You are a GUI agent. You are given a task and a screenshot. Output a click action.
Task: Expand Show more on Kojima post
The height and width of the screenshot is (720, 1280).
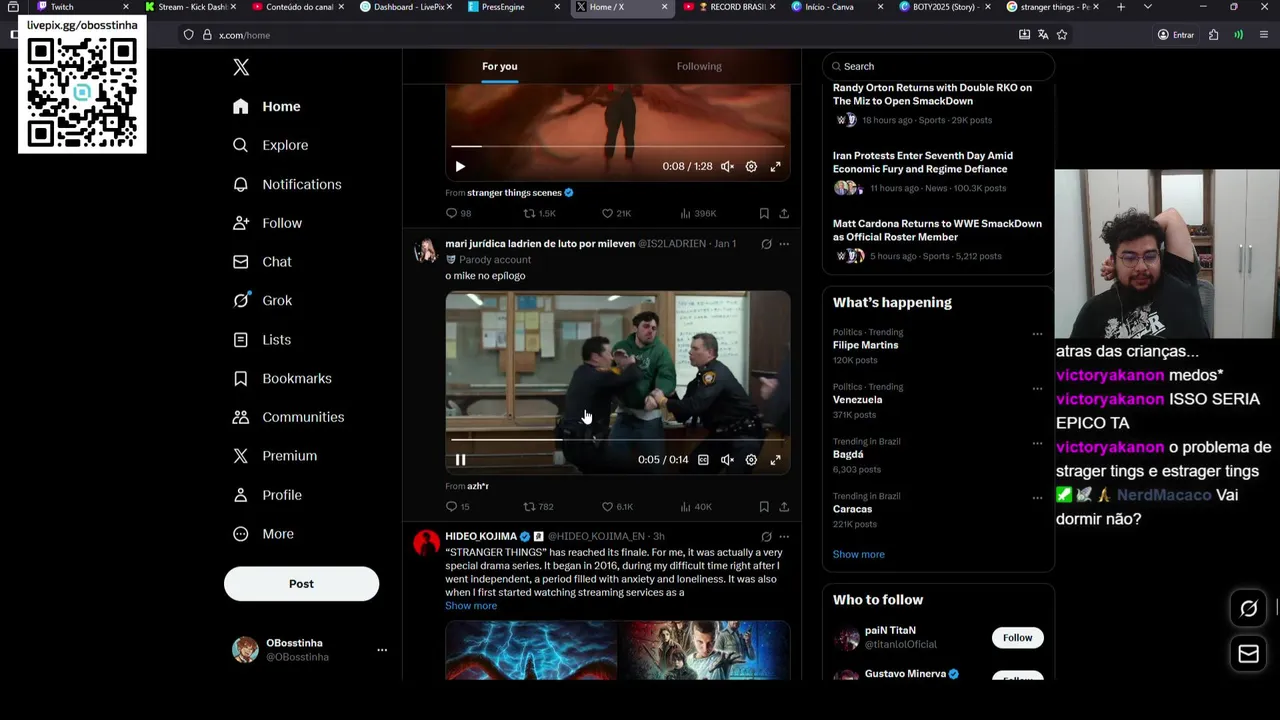(471, 606)
